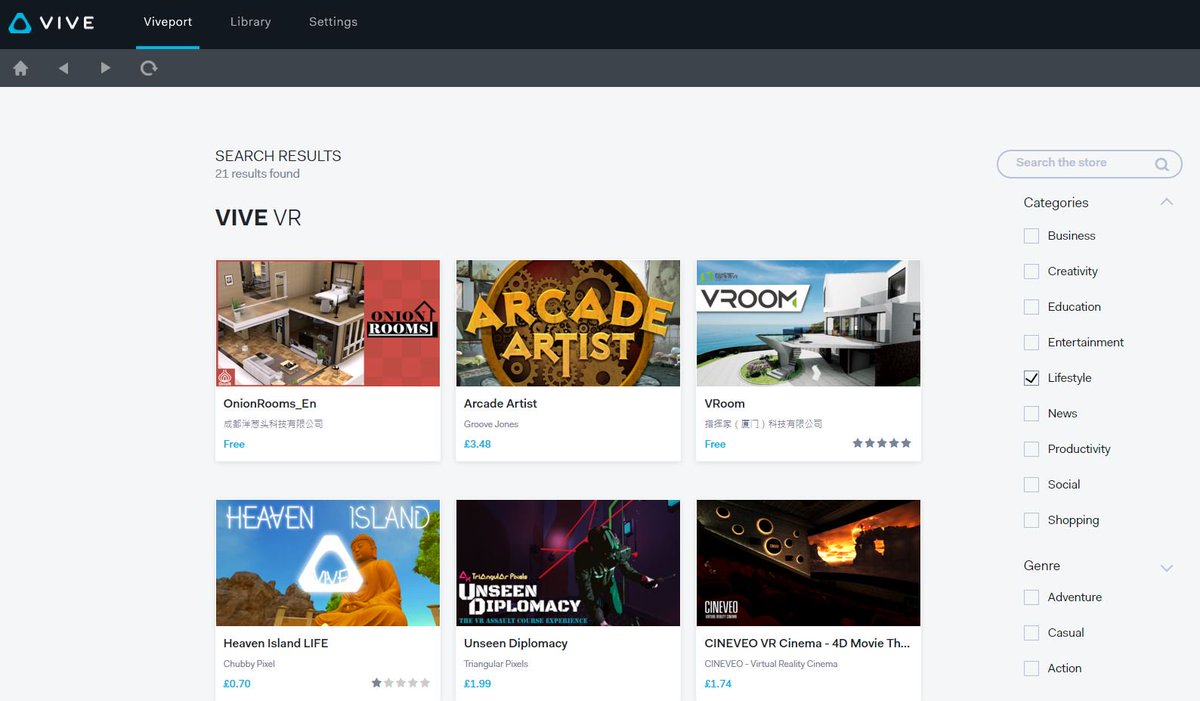Open the VRoom thumbnail image
The height and width of the screenshot is (701, 1200).
click(x=808, y=323)
